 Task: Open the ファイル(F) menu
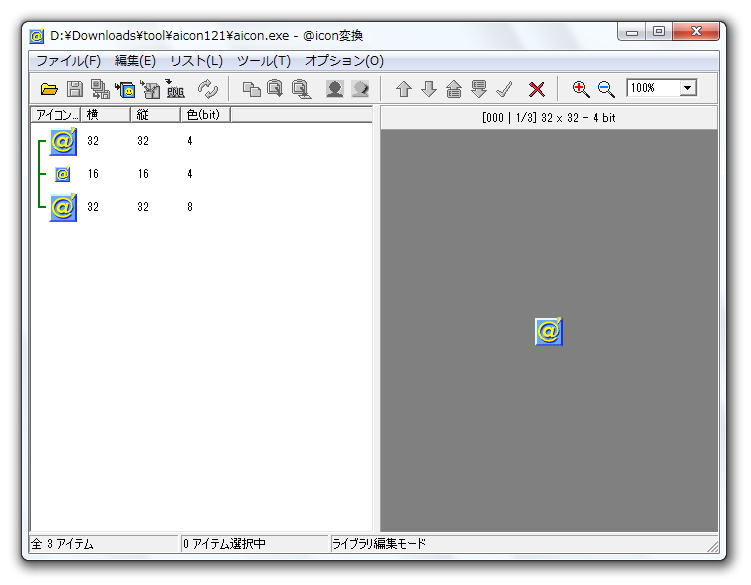coord(68,61)
